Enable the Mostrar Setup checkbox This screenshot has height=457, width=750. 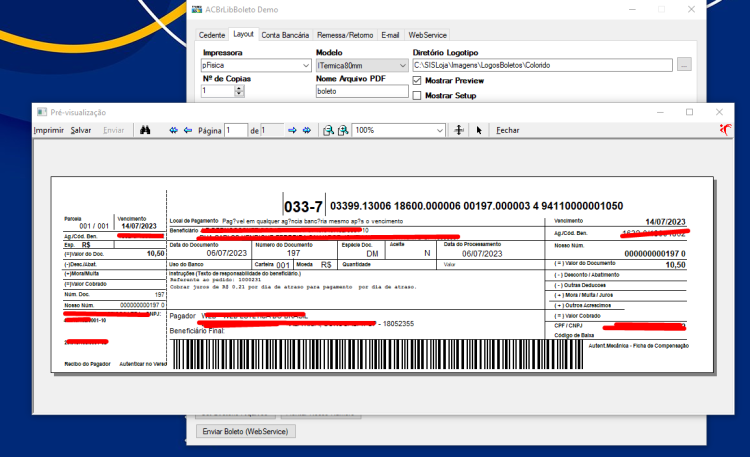pyautogui.click(x=417, y=96)
